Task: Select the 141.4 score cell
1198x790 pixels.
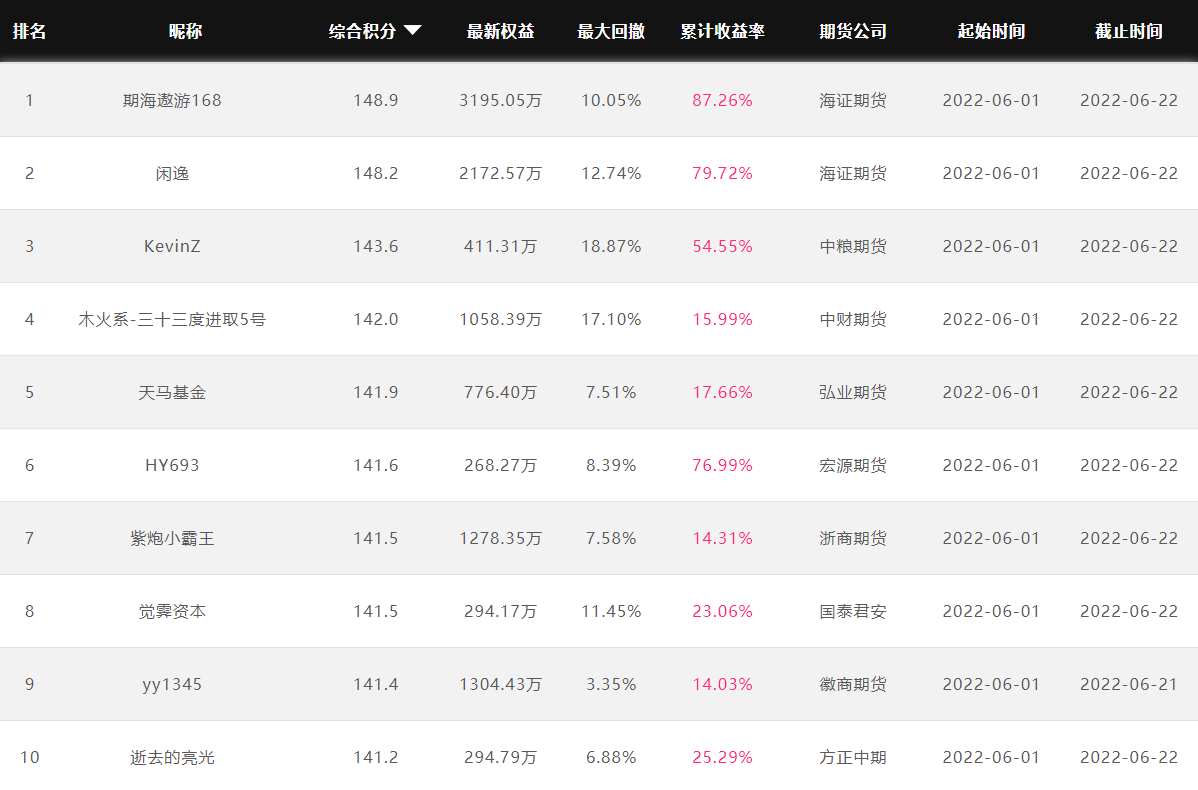Action: coord(376,685)
